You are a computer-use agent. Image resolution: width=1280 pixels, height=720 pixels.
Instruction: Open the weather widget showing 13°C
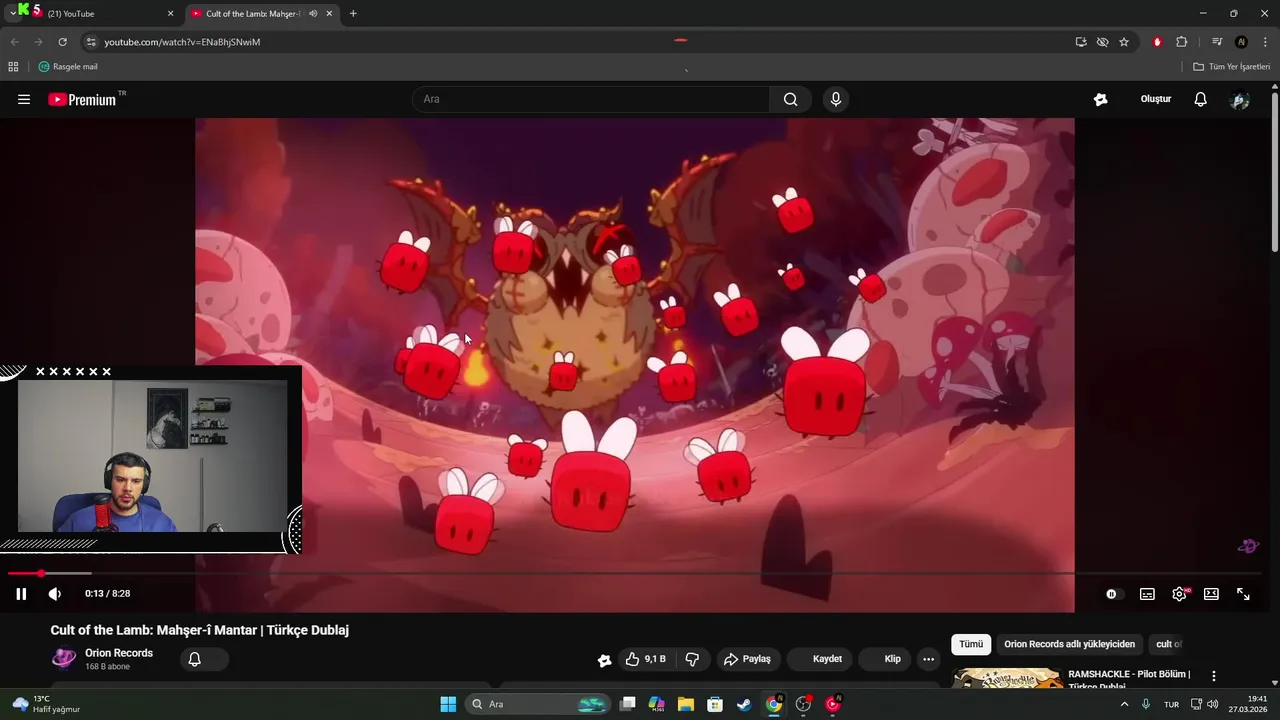click(x=45, y=704)
